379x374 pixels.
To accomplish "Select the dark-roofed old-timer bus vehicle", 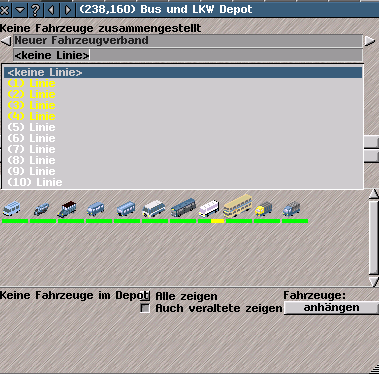I will 67,209.
